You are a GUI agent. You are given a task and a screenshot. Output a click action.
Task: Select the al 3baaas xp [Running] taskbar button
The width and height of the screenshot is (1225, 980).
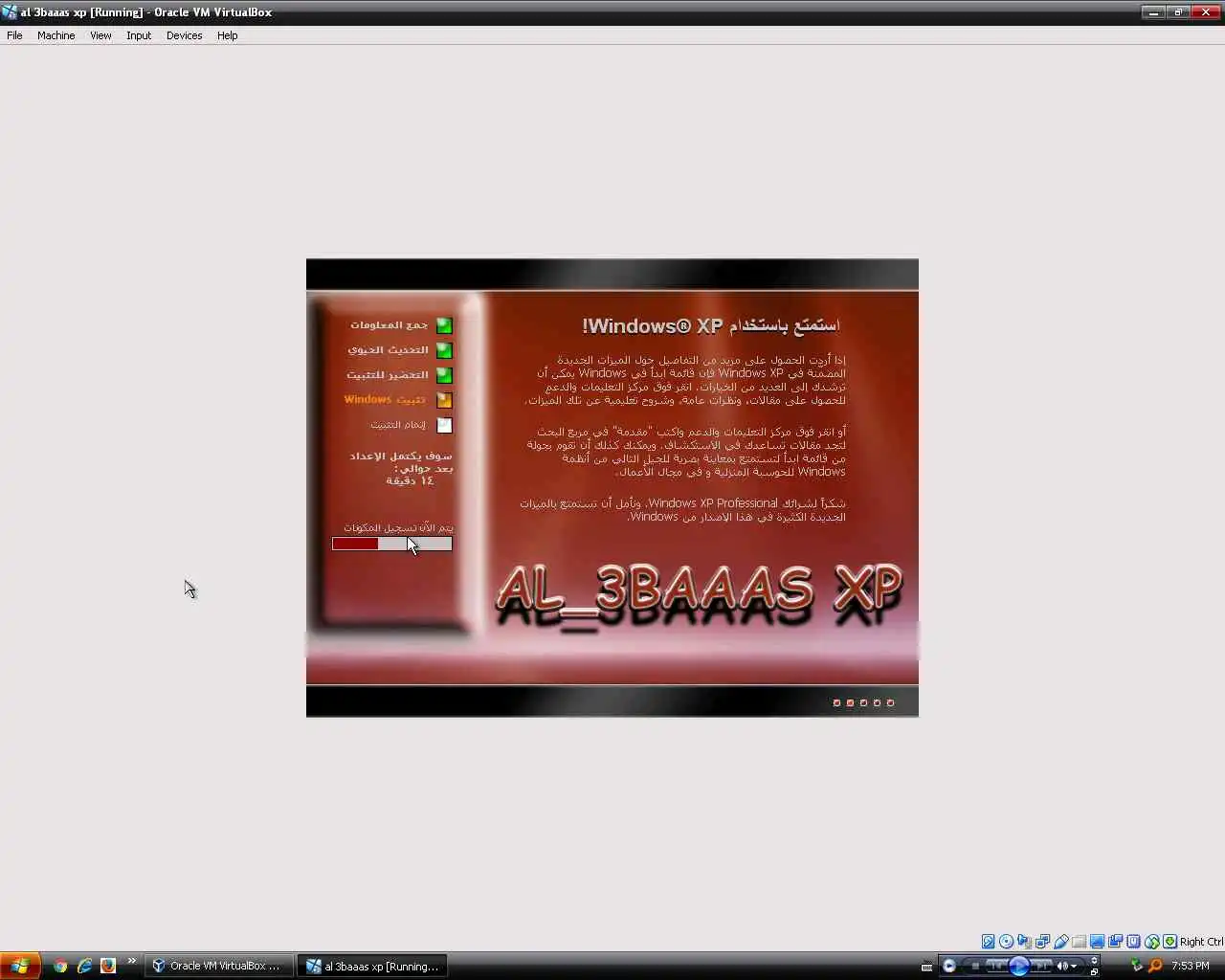[374, 966]
